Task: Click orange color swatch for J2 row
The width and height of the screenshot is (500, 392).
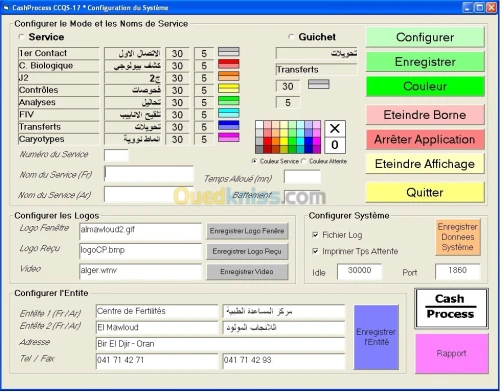Action: [229, 76]
